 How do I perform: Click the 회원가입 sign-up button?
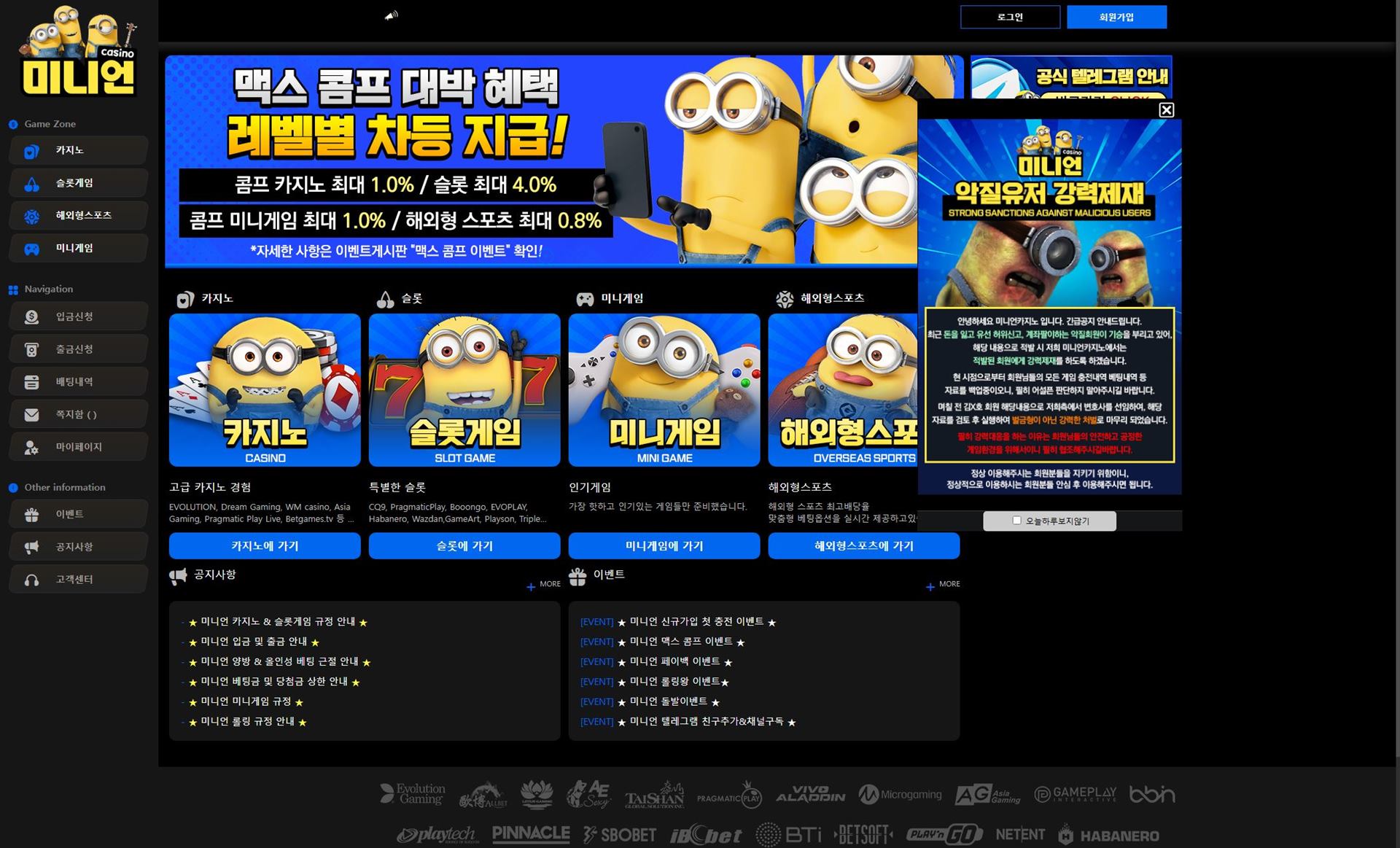pyautogui.click(x=1116, y=17)
